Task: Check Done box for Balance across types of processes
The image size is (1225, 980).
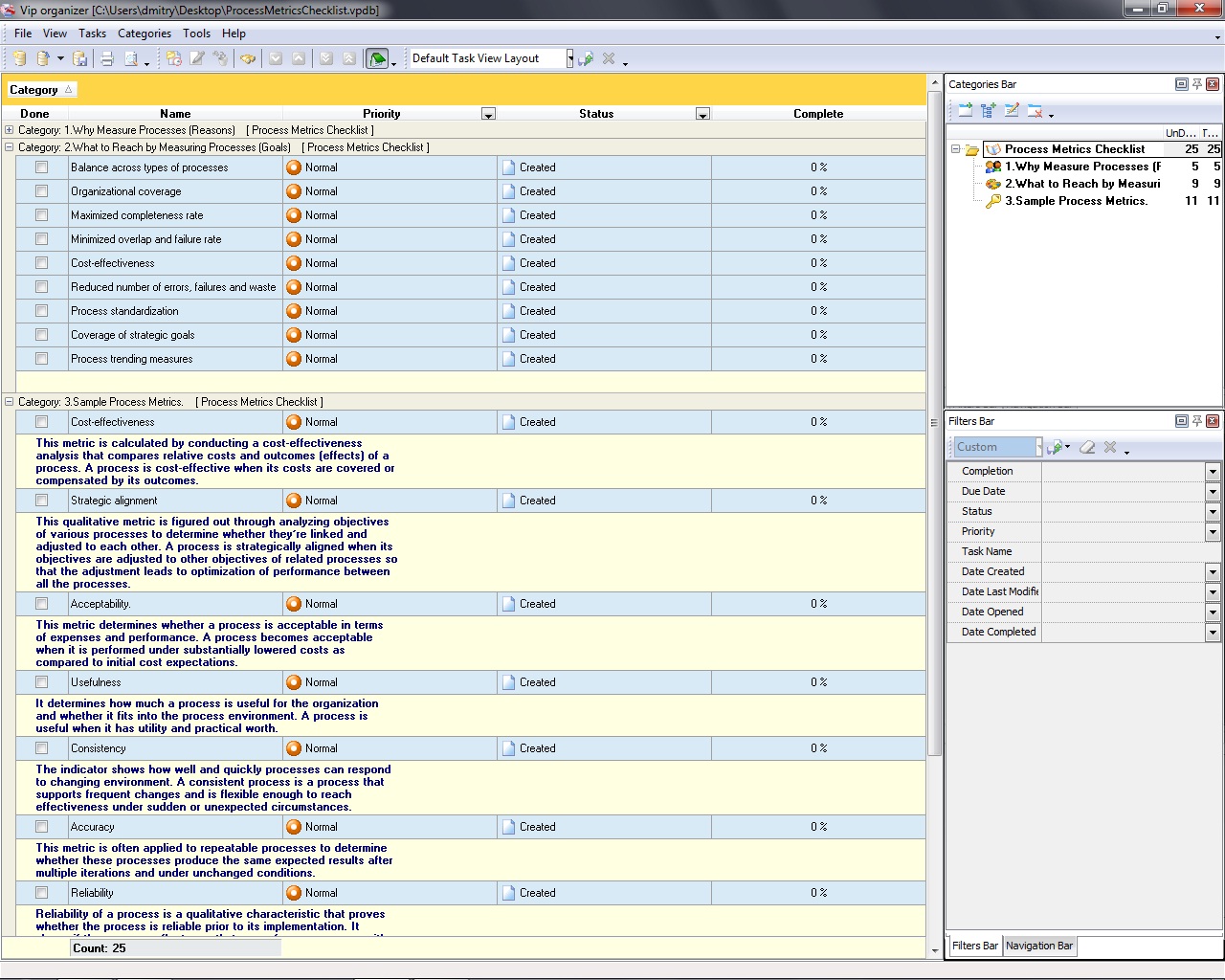Action: (x=41, y=167)
